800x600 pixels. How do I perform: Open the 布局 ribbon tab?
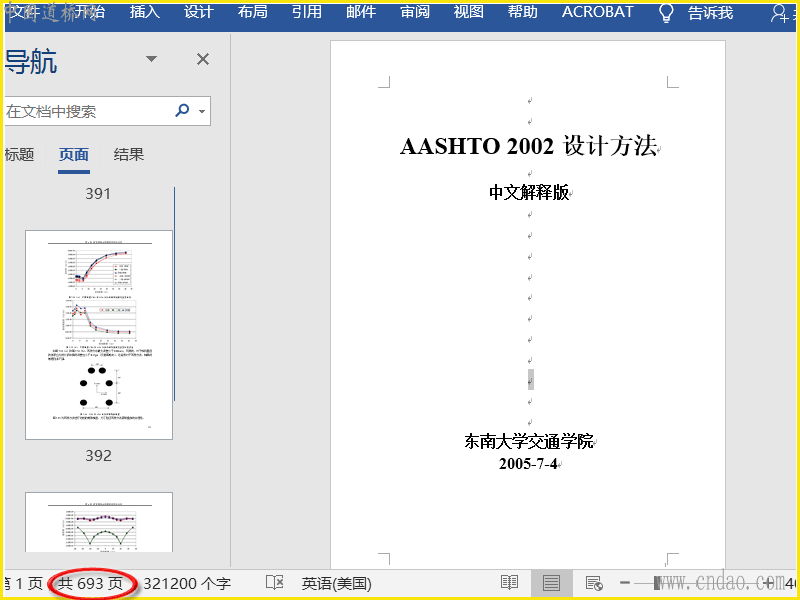tap(253, 12)
